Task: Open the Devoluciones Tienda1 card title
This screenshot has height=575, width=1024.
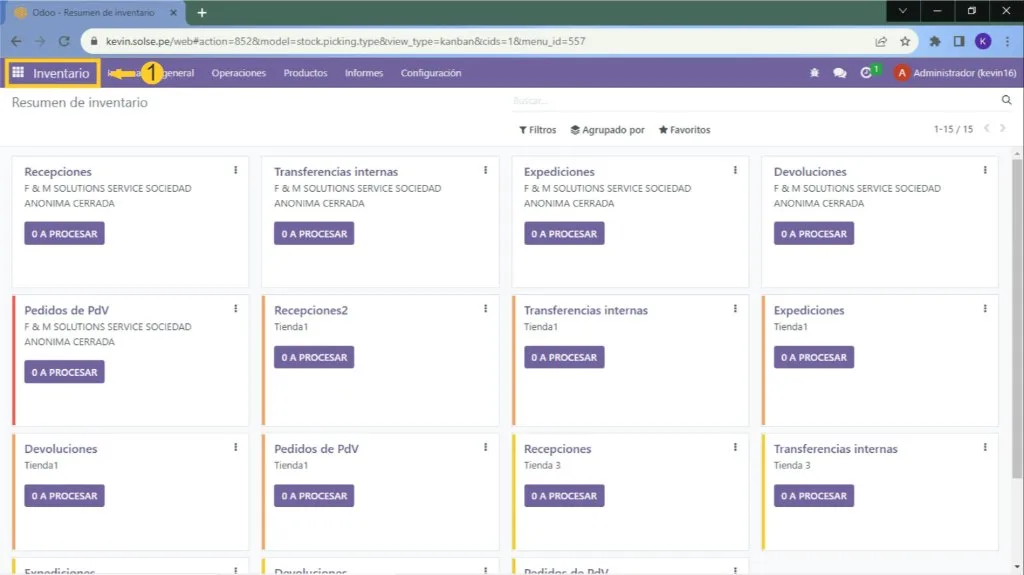Action: 61,449
